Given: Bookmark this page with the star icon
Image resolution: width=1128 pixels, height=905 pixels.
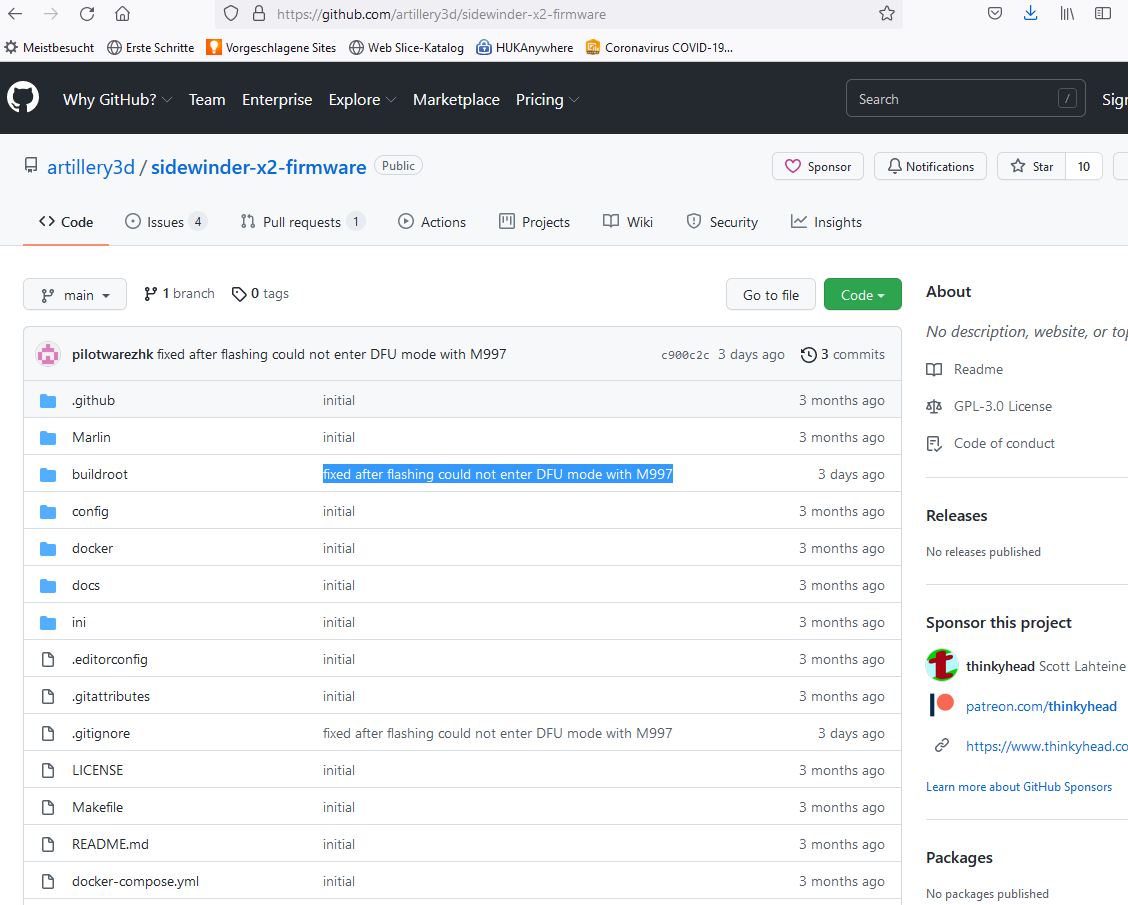Looking at the screenshot, I should 887,14.
